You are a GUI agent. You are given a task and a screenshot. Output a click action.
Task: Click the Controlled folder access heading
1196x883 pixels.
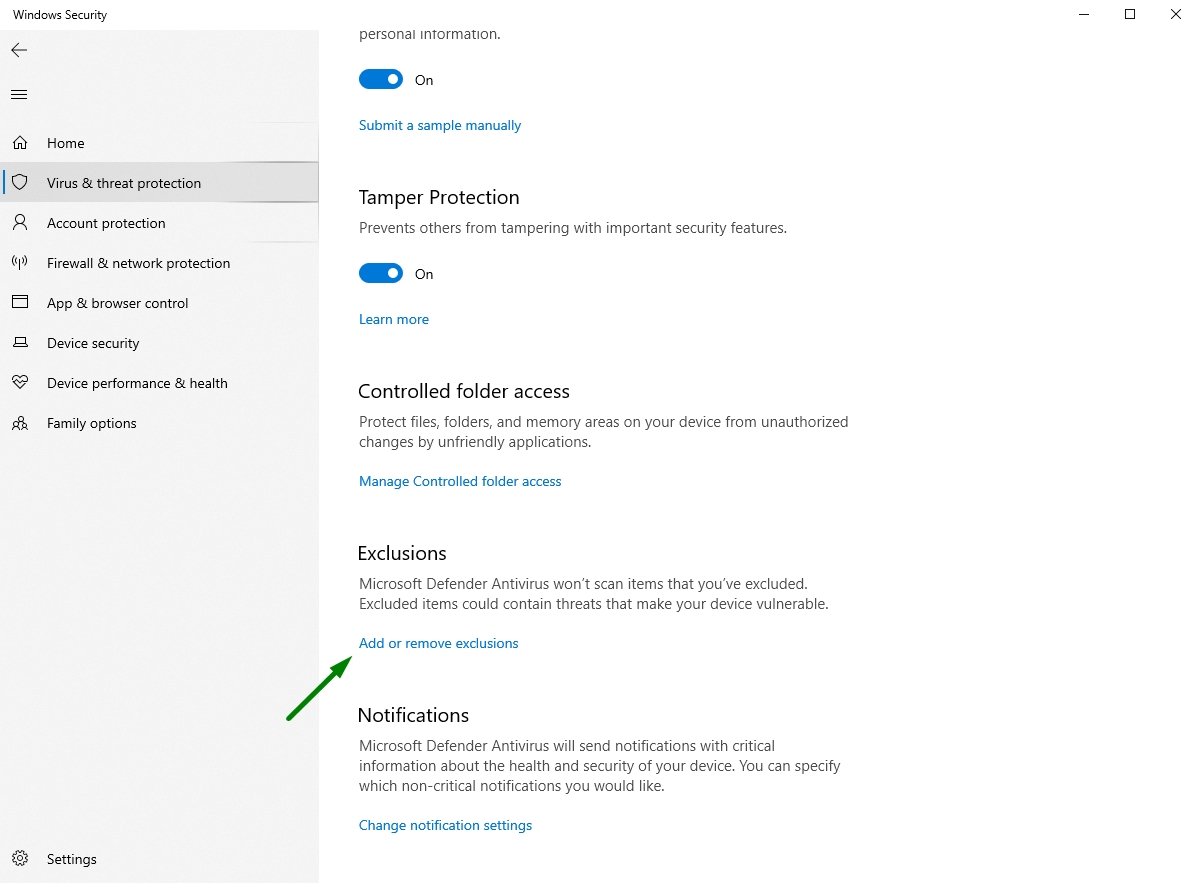[x=464, y=391]
